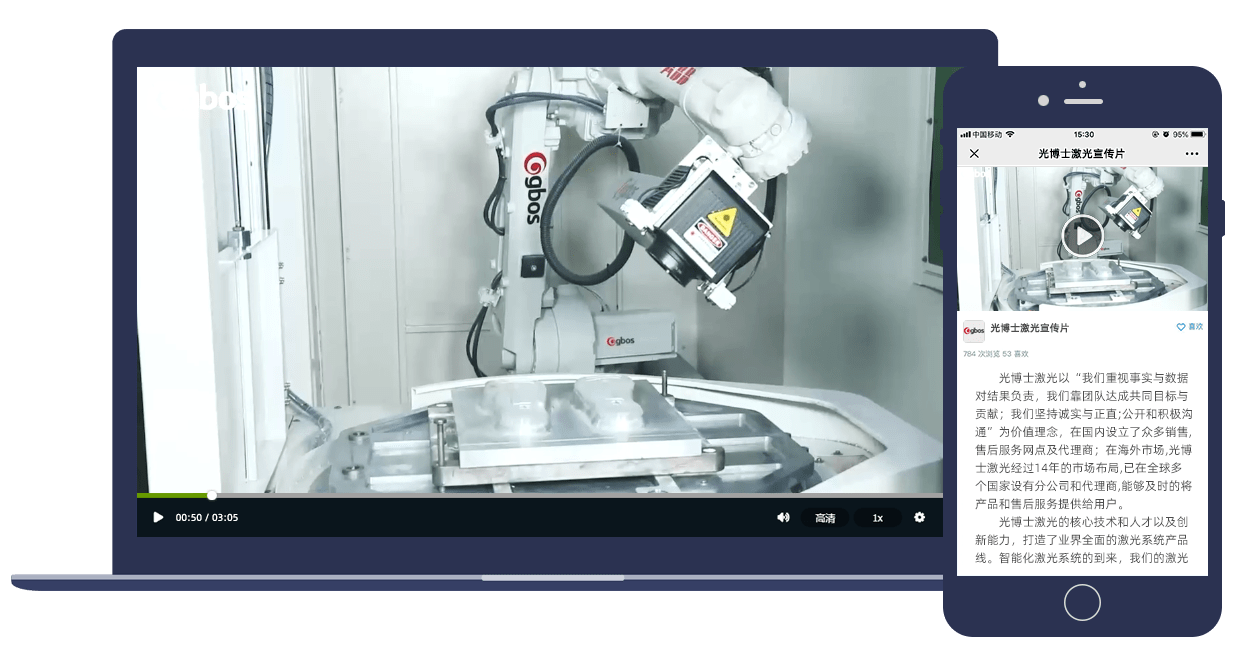Click the 00:50 / 03:05 time display

pyautogui.click(x=207, y=518)
